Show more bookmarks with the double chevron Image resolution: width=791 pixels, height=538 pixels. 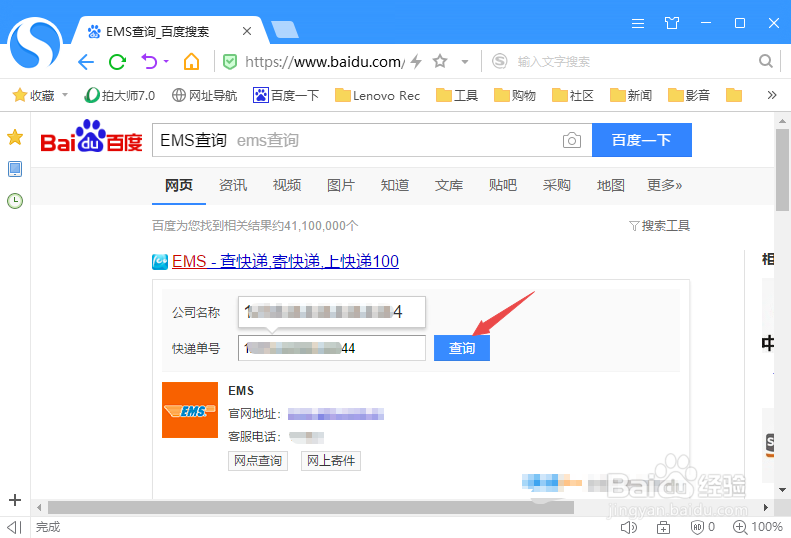(x=771, y=95)
